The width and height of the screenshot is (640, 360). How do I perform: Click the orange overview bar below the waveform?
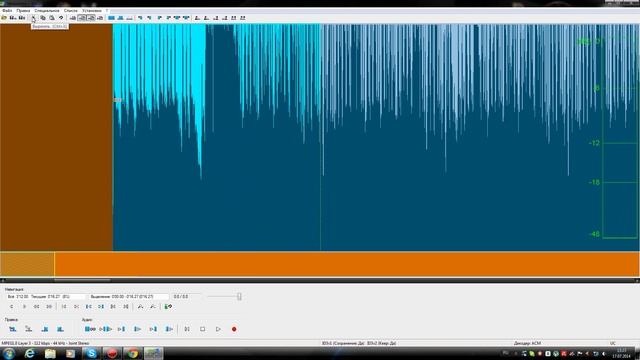coord(320,264)
